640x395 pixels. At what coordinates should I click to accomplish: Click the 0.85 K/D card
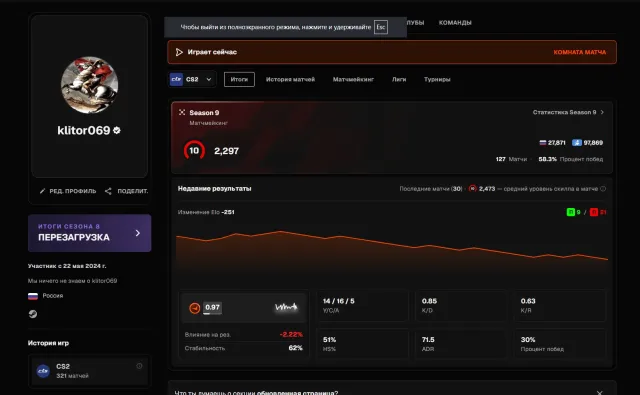pos(461,306)
